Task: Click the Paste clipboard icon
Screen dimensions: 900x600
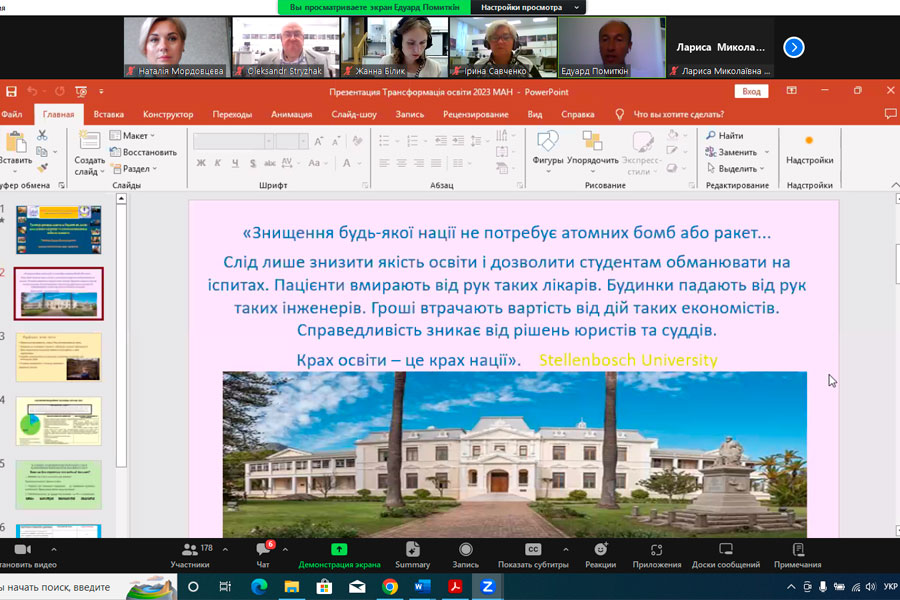Action: tap(15, 142)
